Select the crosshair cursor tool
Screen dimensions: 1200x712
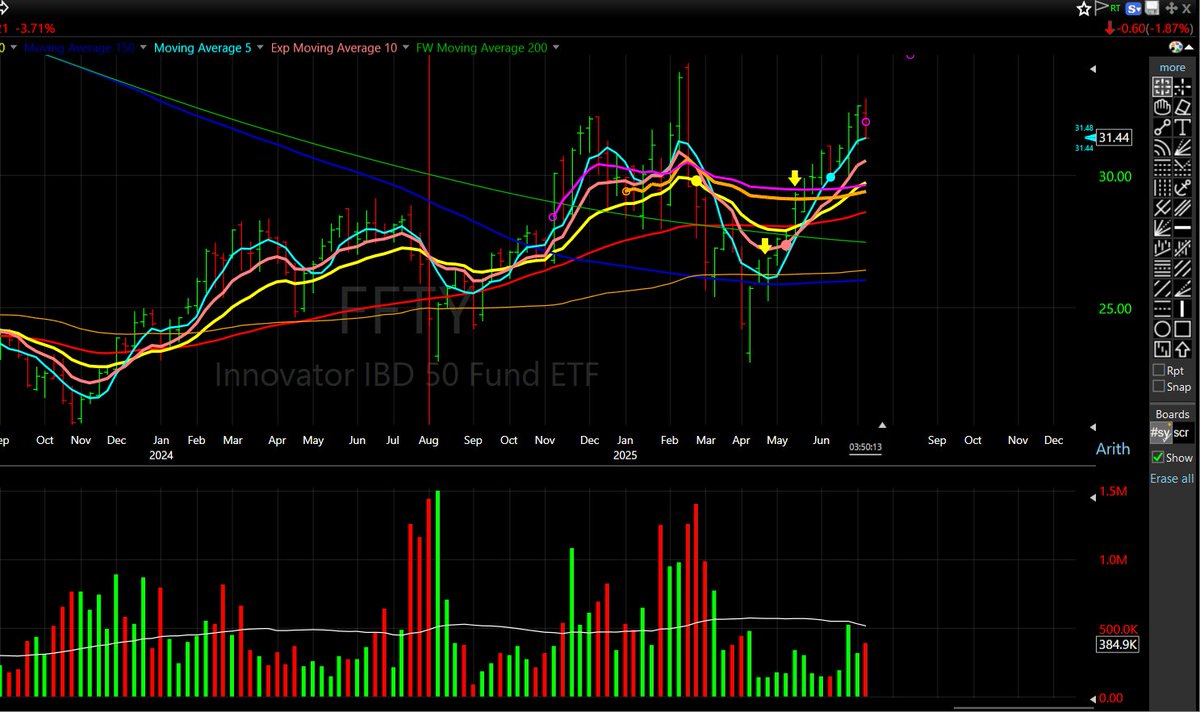click(1182, 87)
